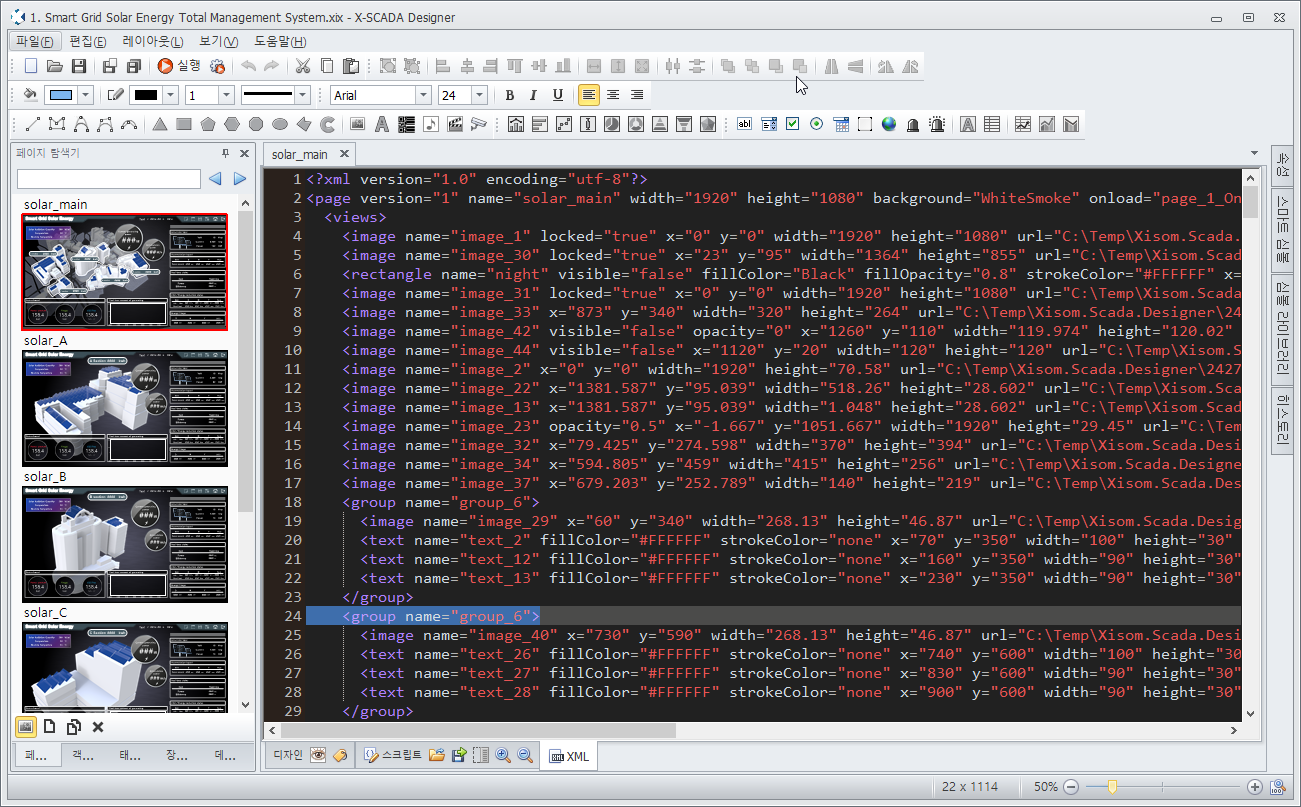Viewport: 1301px width, 807px height.
Task: Insert an image with the picture tool
Action: [357, 124]
